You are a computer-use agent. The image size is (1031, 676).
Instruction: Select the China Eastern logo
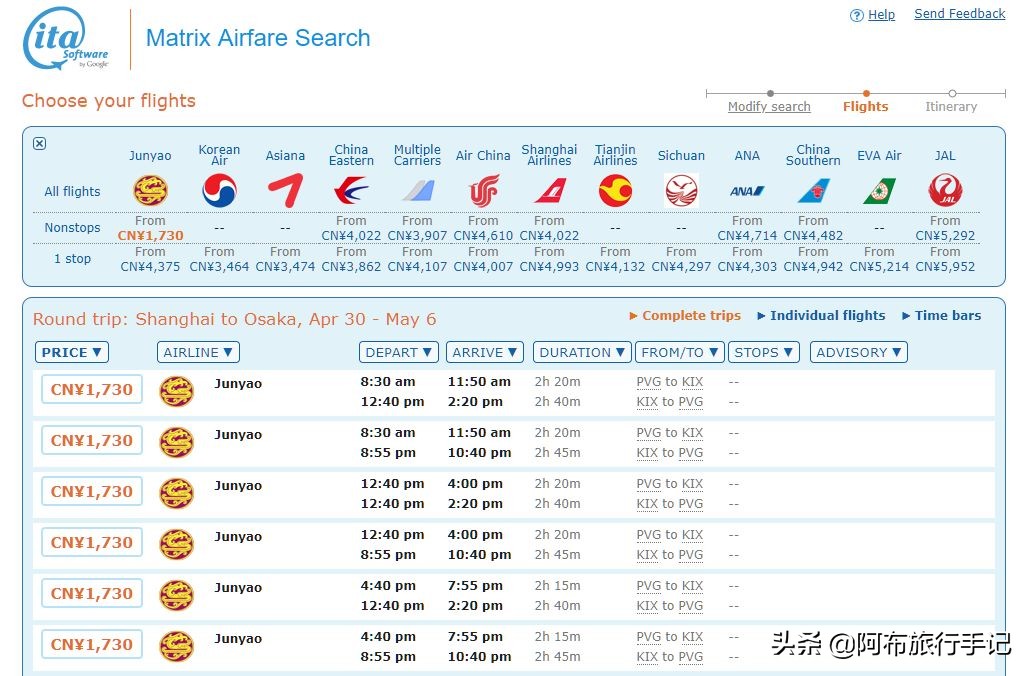[351, 191]
